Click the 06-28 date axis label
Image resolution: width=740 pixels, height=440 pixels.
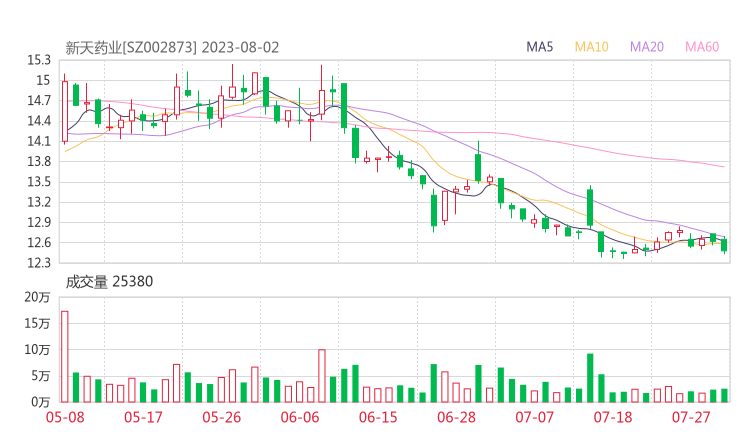[x=456, y=417]
